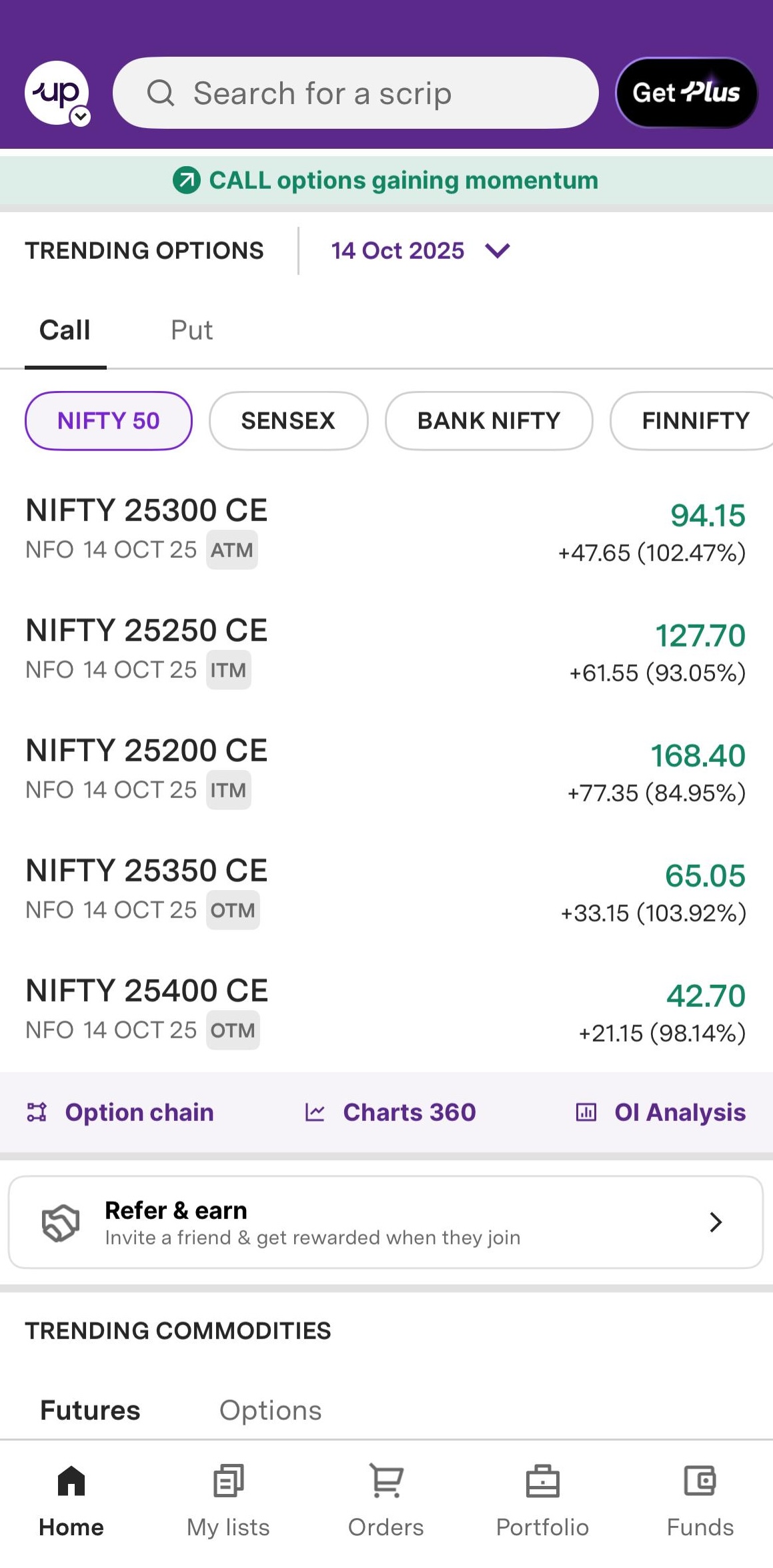Select the BANK NIFTY filter chip
Image resolution: width=773 pixels, height=1568 pixels.
488,421
